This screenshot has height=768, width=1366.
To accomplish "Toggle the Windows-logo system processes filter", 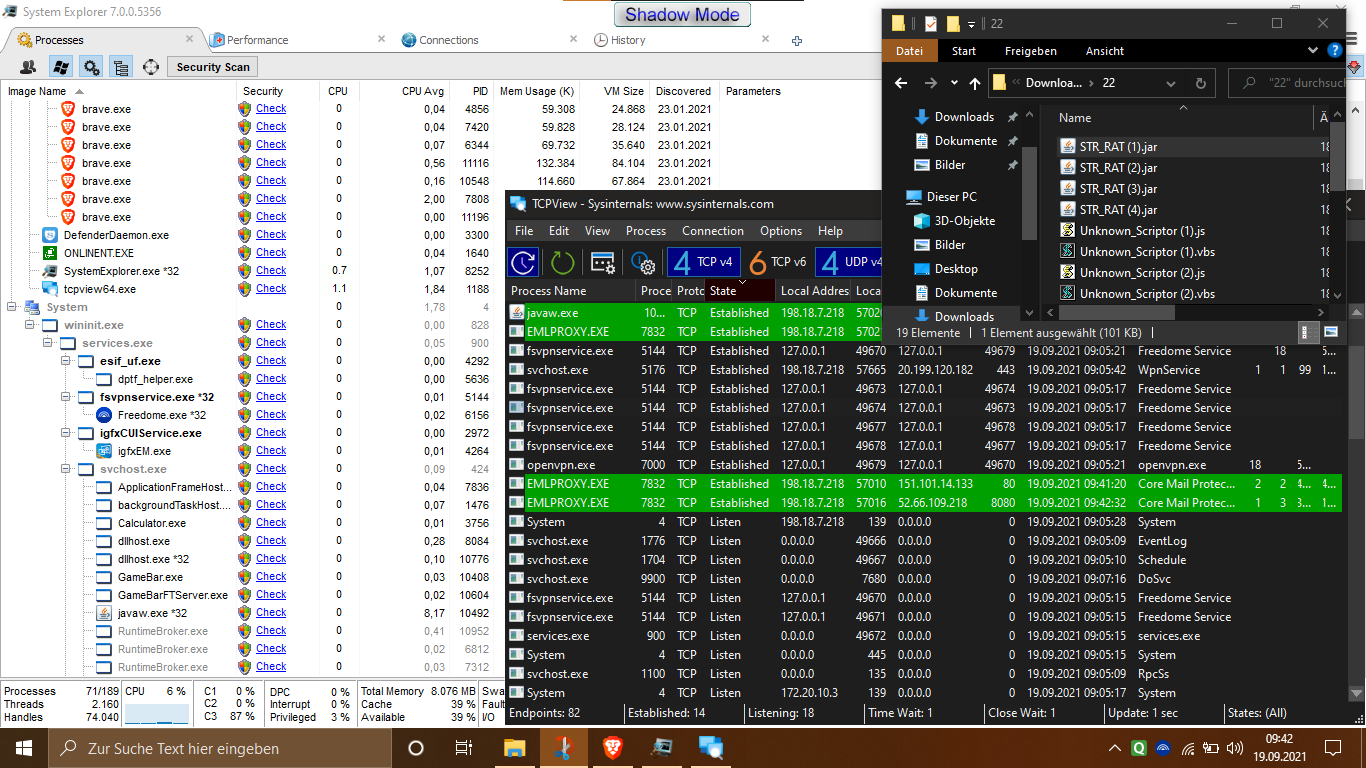I will coord(60,67).
